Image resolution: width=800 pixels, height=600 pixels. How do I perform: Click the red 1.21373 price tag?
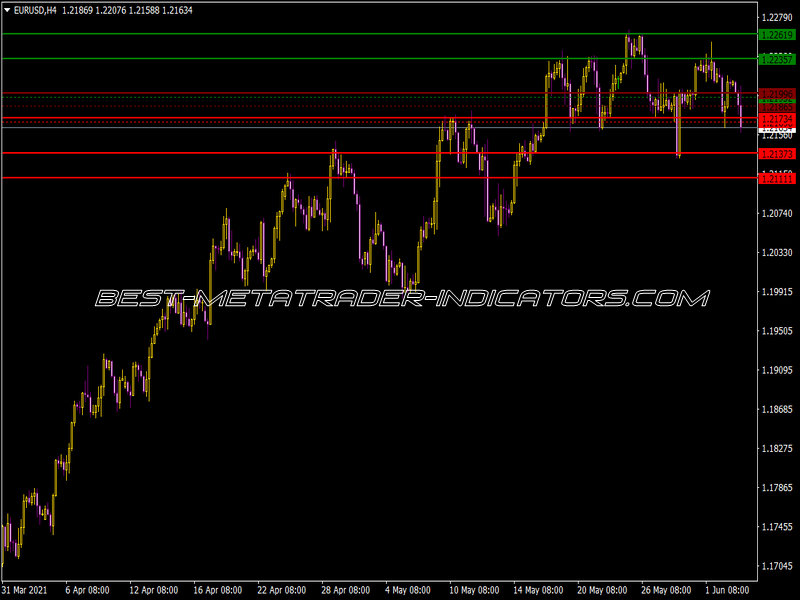[x=777, y=154]
